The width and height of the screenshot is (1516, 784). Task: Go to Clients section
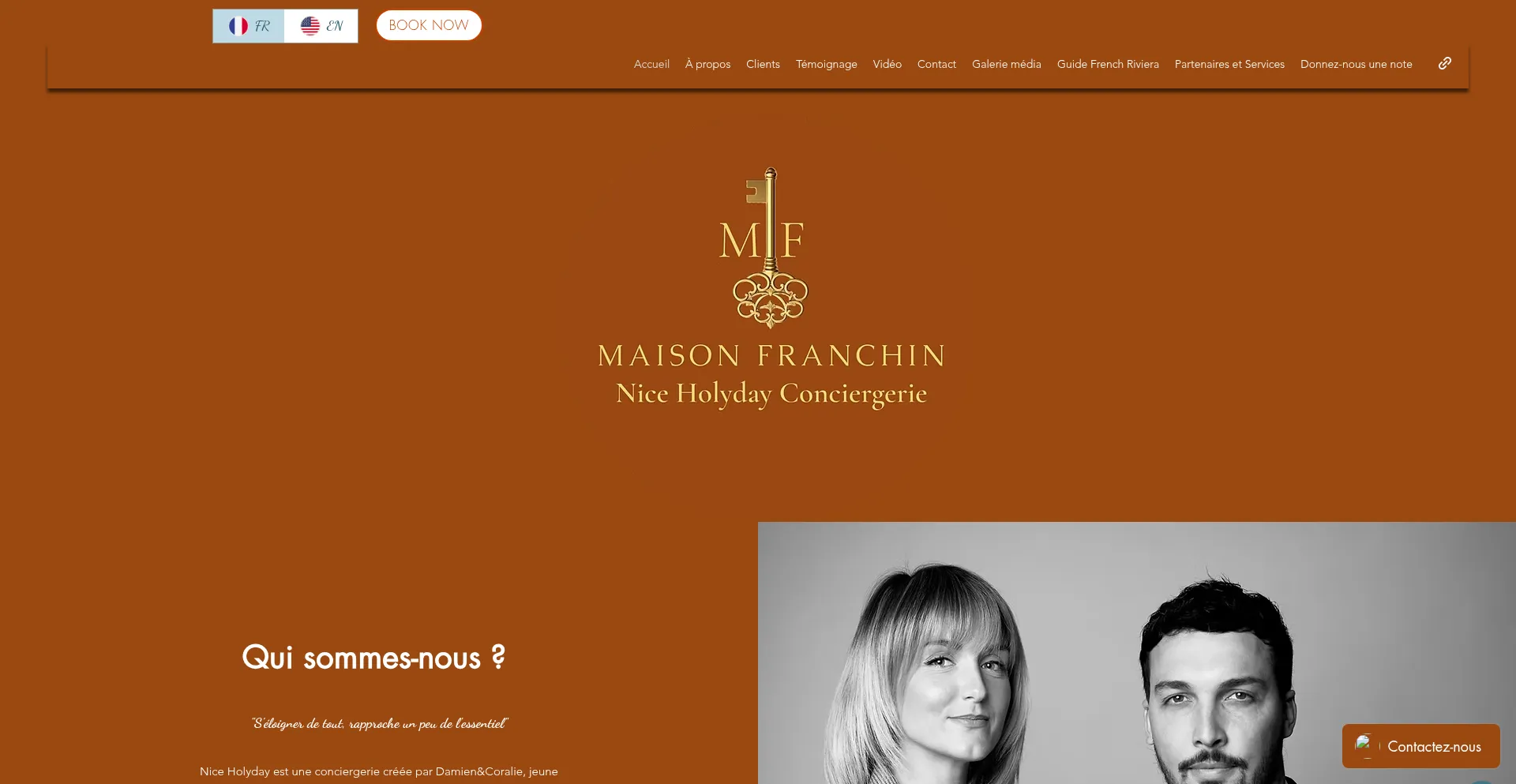point(763,64)
